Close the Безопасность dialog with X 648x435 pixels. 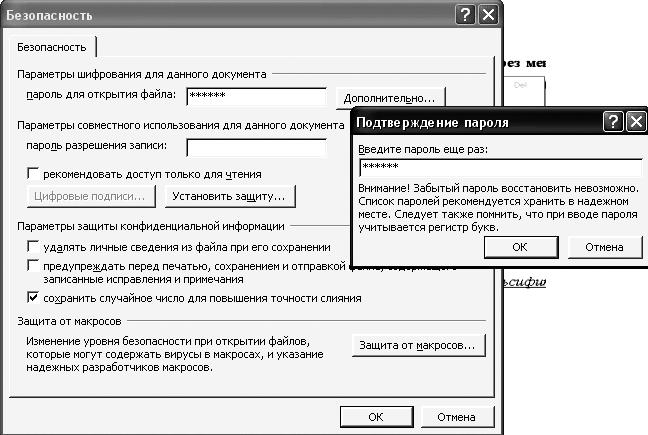(x=488, y=15)
